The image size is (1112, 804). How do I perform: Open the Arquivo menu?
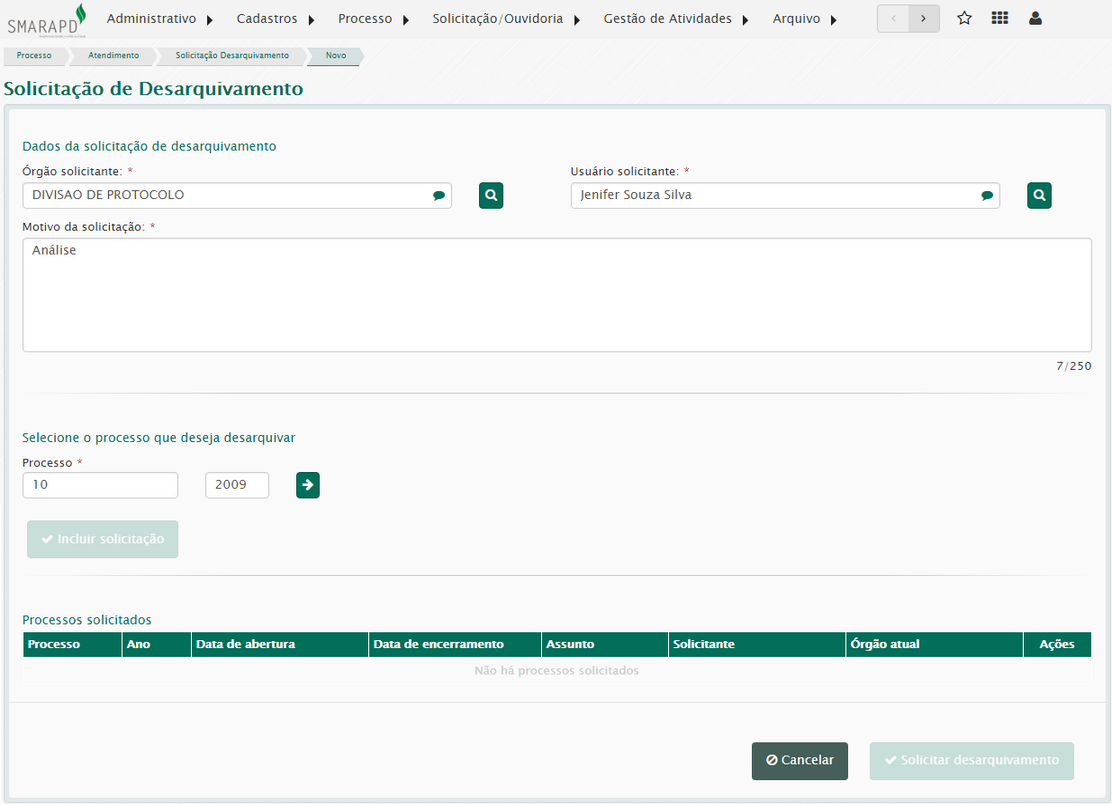(804, 19)
